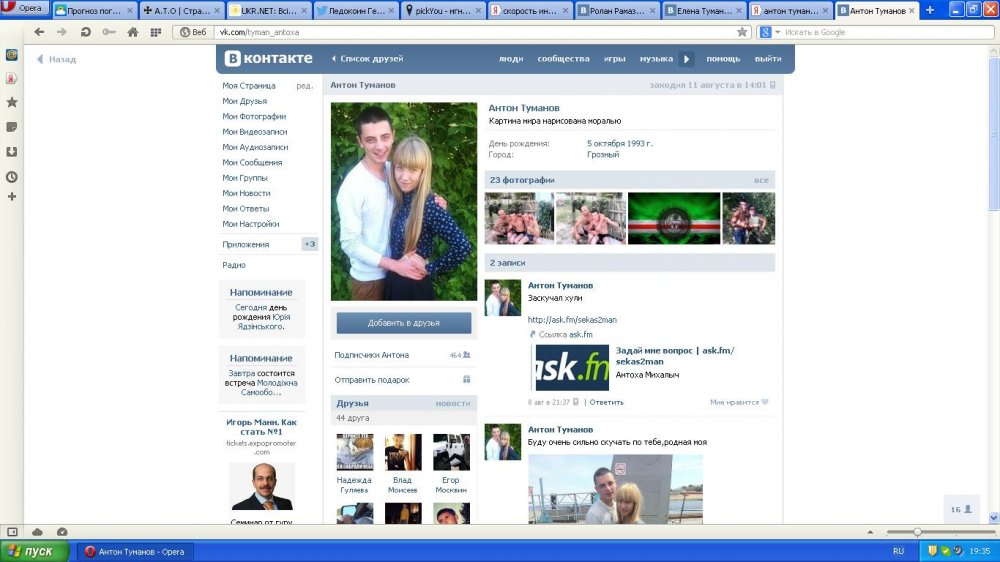
Task: Open 'Мои Сообщения' in left menu
Action: [252, 162]
